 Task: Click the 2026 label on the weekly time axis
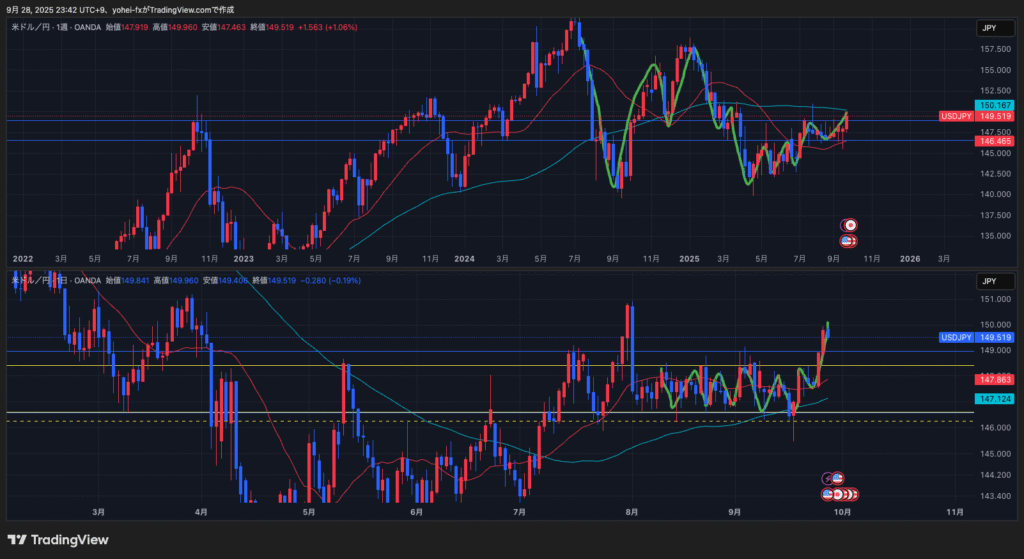point(910,258)
